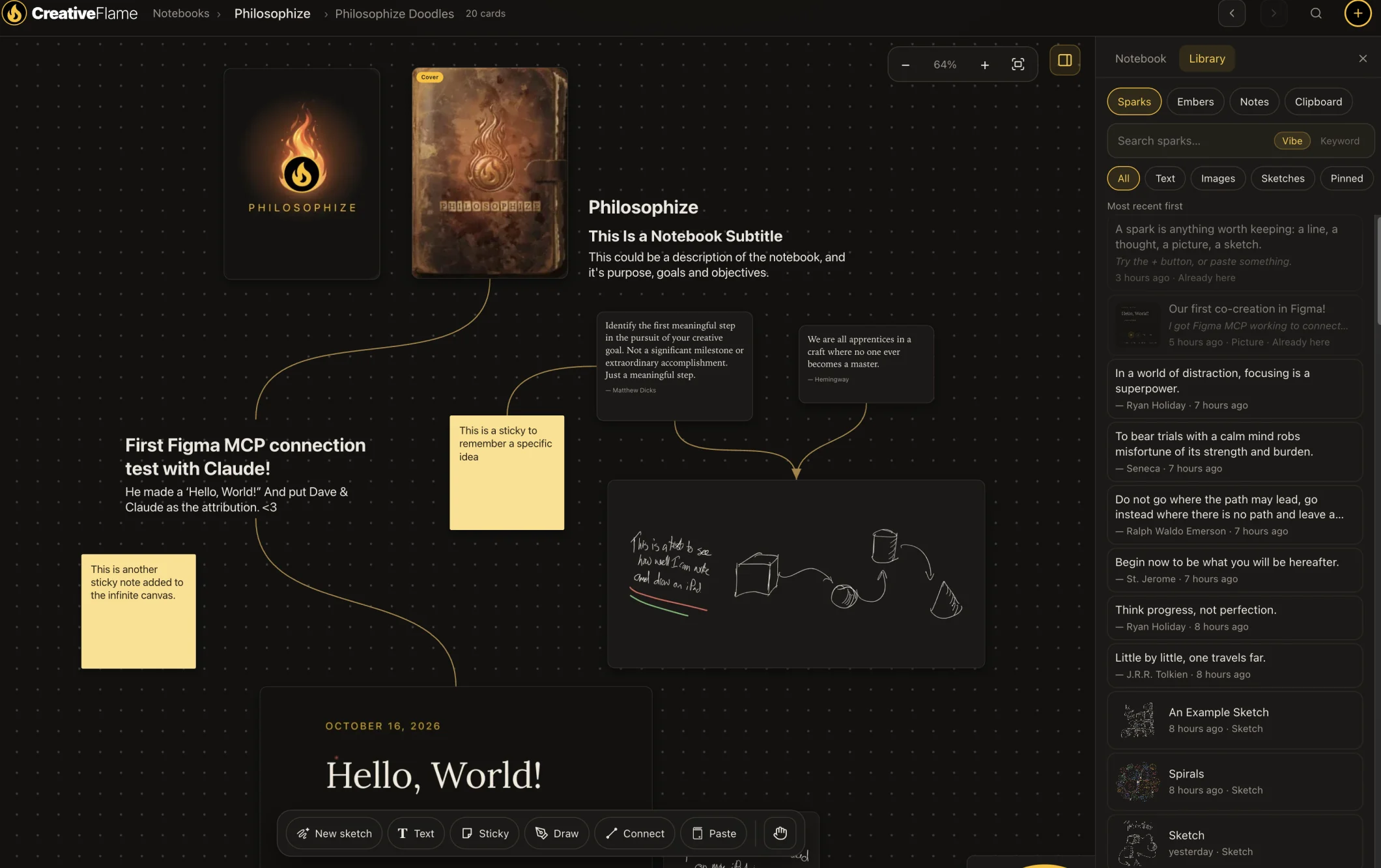The height and width of the screenshot is (868, 1381).
Task: Switch search mode to Keyword
Action: tap(1340, 141)
